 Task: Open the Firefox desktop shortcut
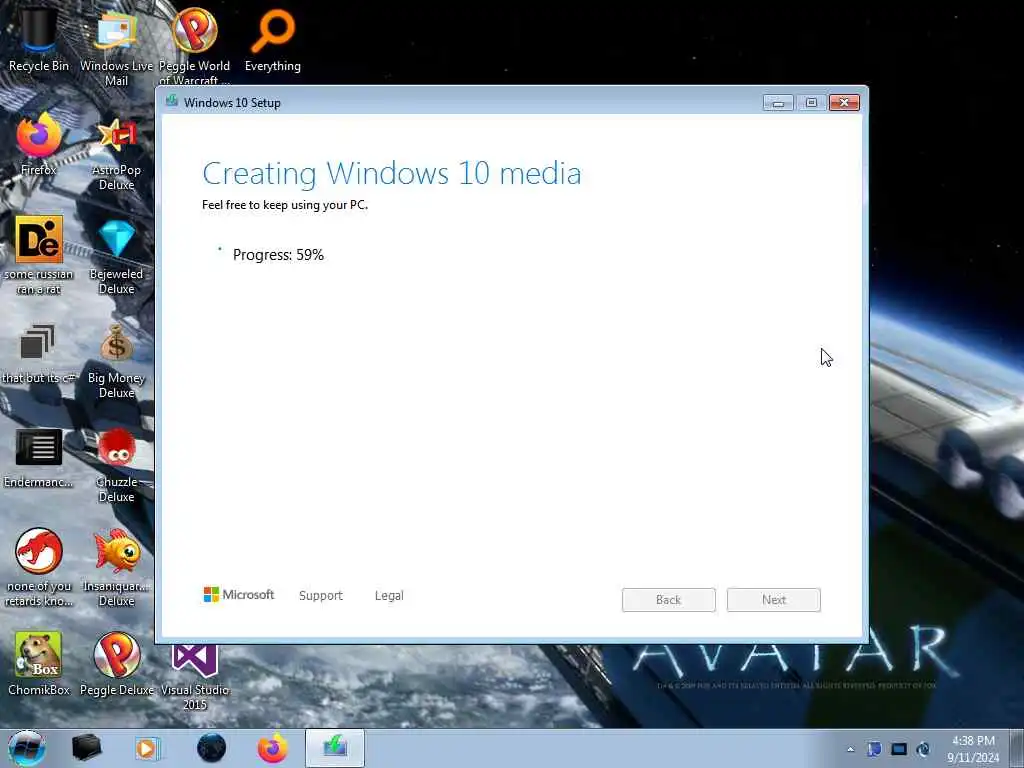tap(39, 144)
